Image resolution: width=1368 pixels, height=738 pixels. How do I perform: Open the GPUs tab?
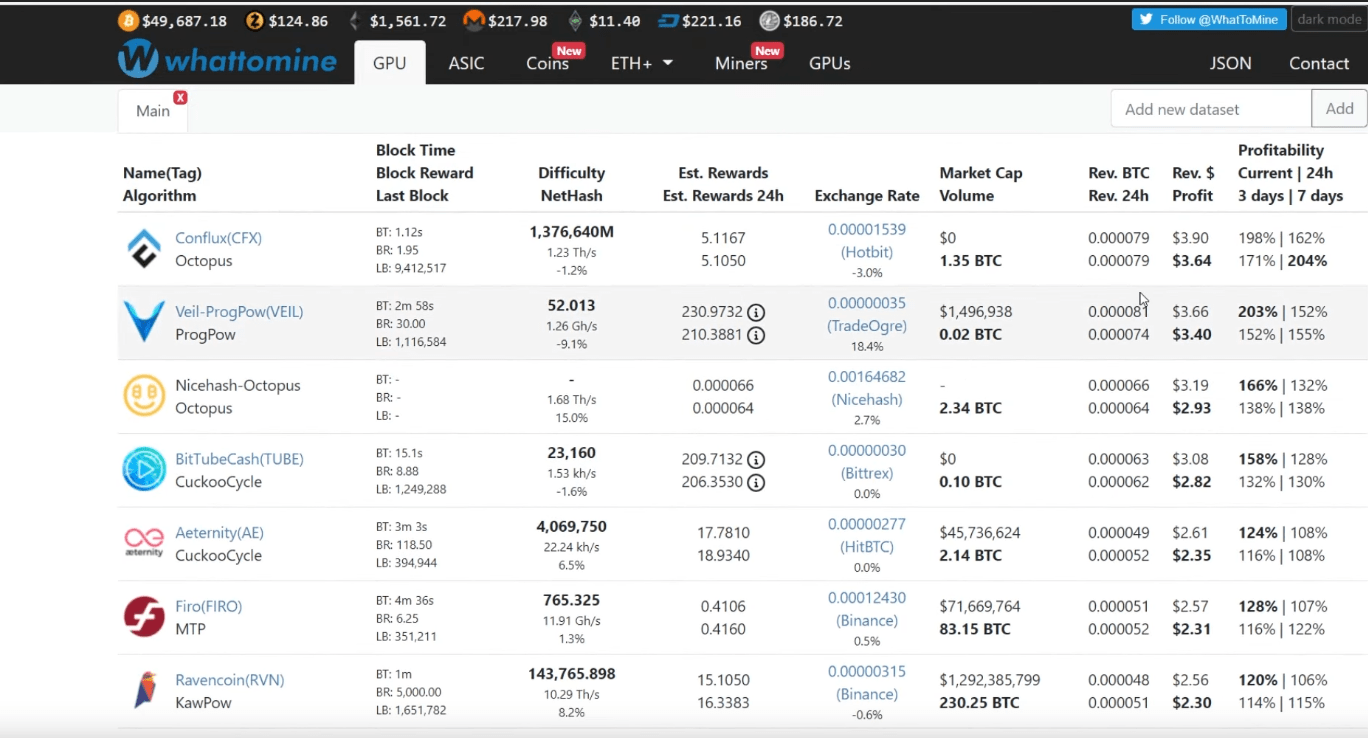coord(830,63)
